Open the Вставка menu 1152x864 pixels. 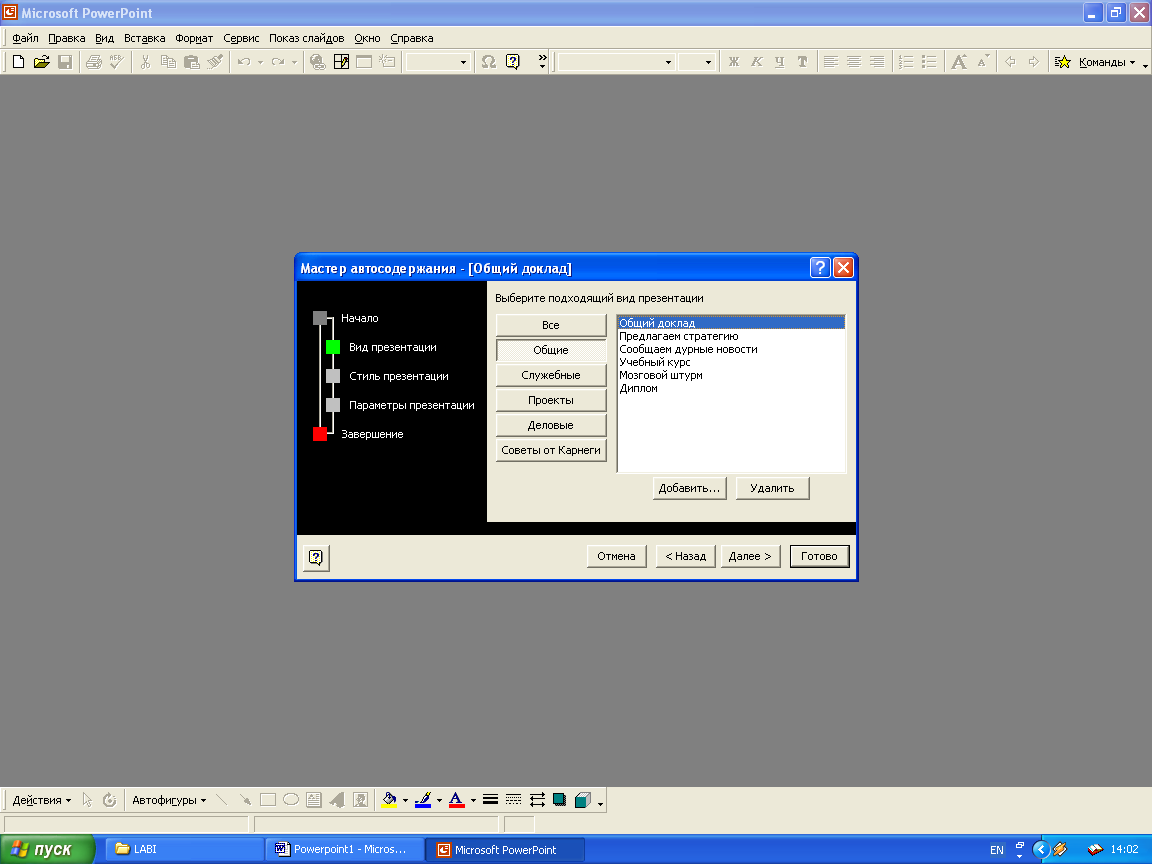point(144,38)
